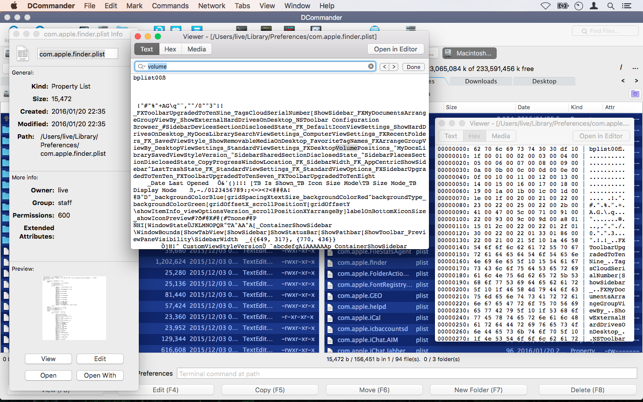Click the Delete (F8) button
The image size is (643, 402).
click(587, 390)
